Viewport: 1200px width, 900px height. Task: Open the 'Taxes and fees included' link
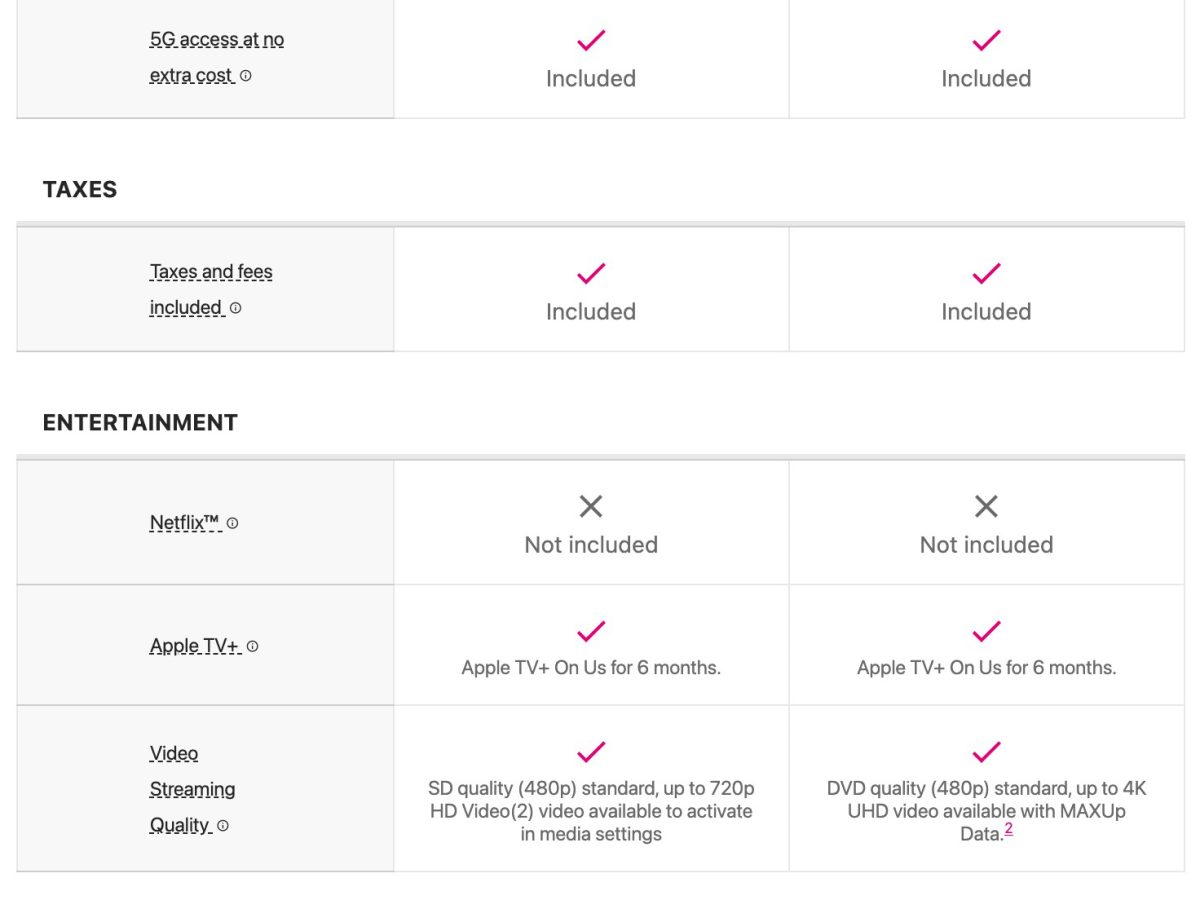tap(210, 273)
